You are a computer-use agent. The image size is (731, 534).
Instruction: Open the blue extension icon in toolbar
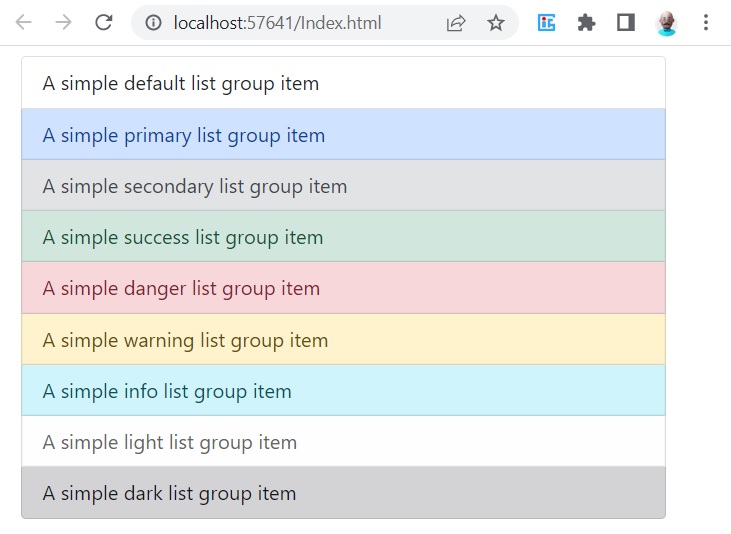click(546, 22)
